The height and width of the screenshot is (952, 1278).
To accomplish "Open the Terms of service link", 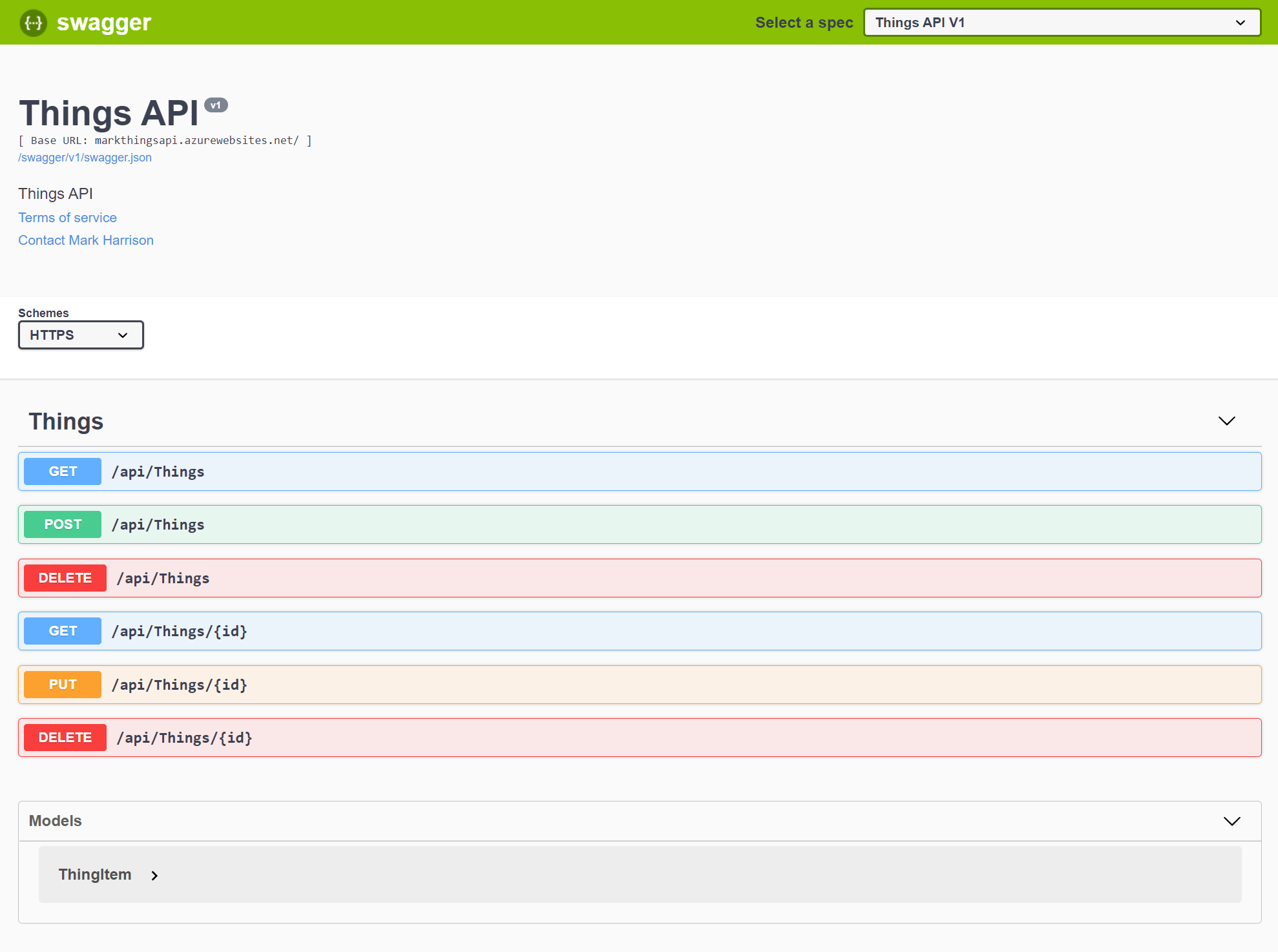I will [x=67, y=218].
